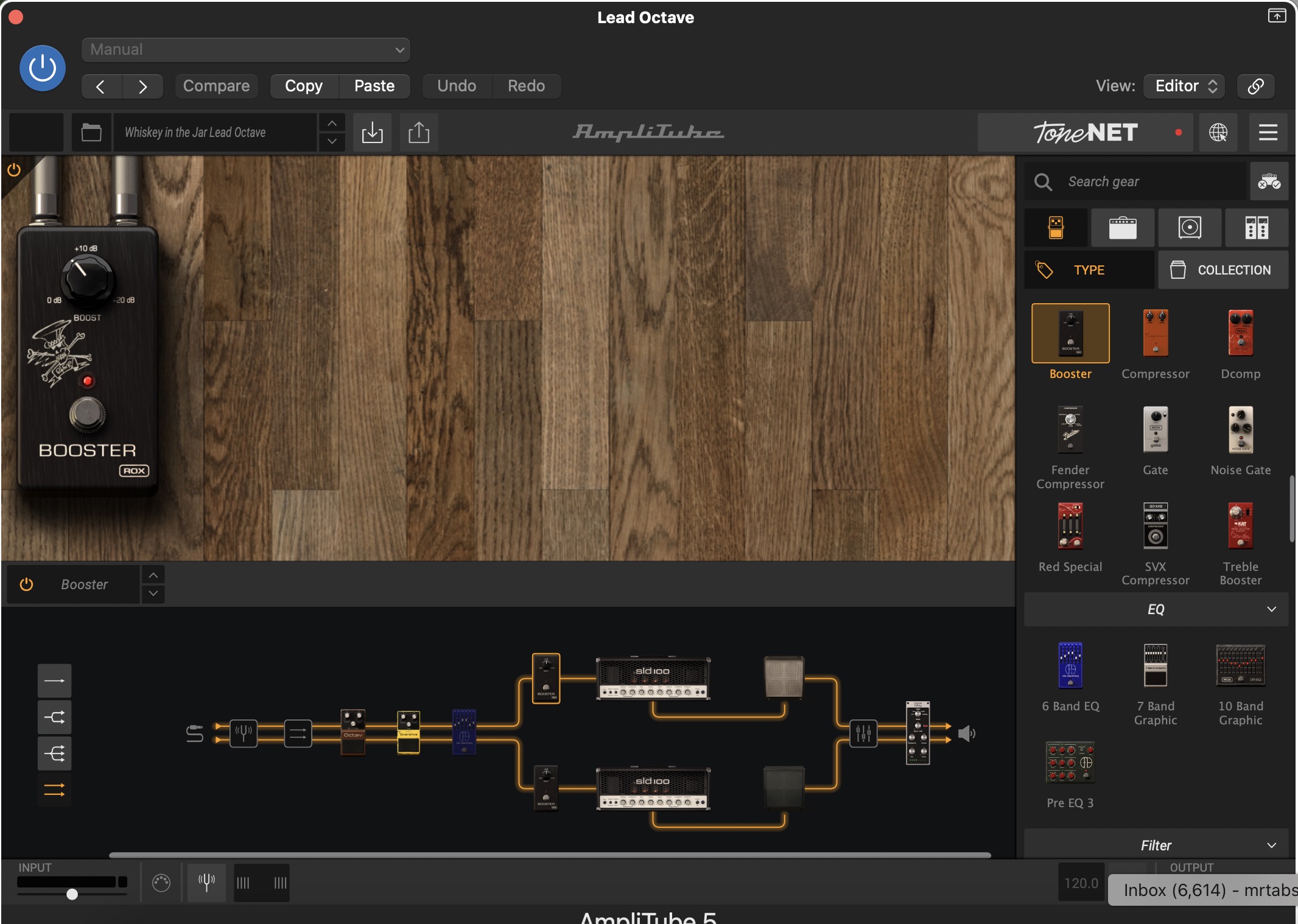Screen dimensions: 1298x924
Task: Collapse the EQ gear section
Action: tap(1270, 609)
